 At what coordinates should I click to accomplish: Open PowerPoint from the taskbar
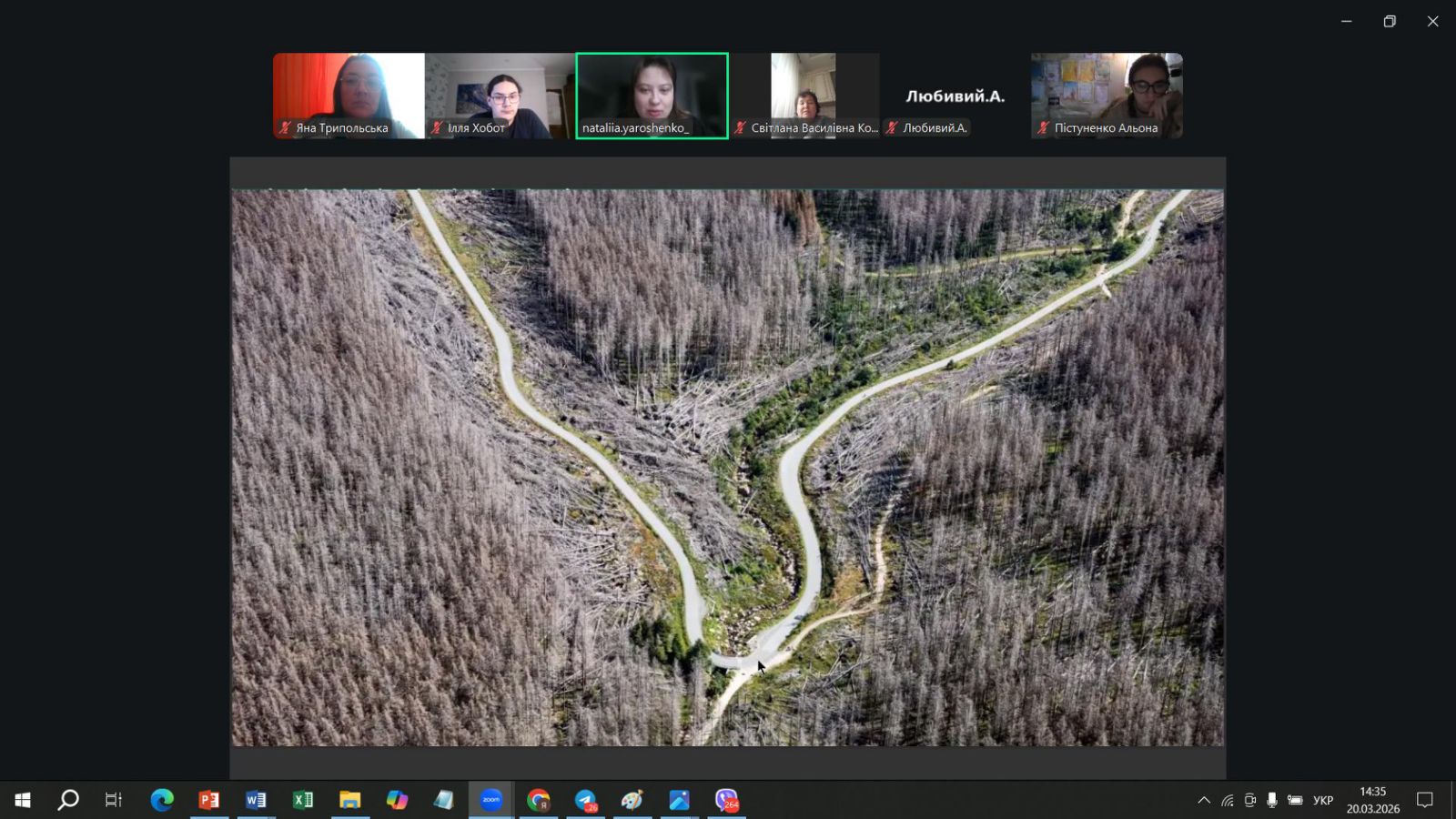point(209,800)
